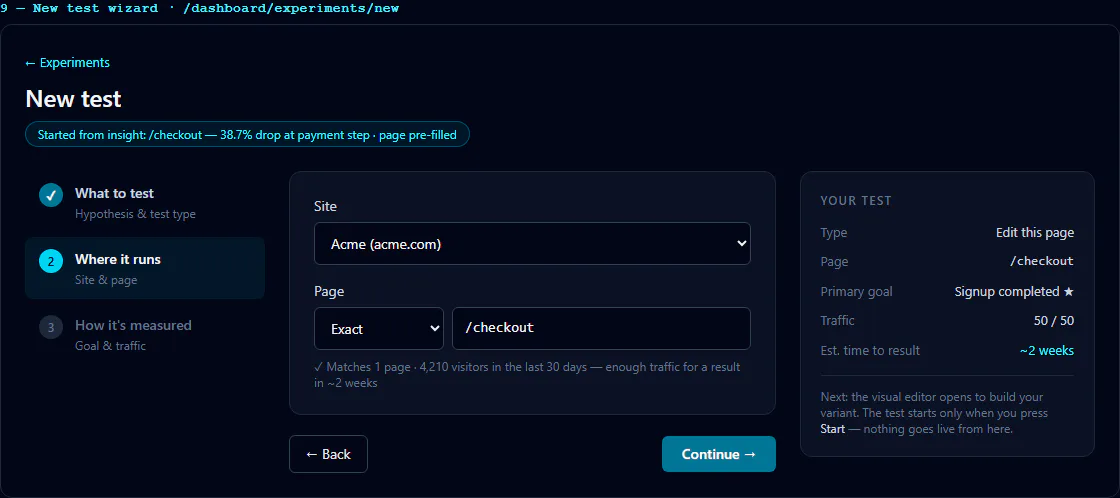1120x498 pixels.
Task: Open the What to test step
Action: (145, 202)
